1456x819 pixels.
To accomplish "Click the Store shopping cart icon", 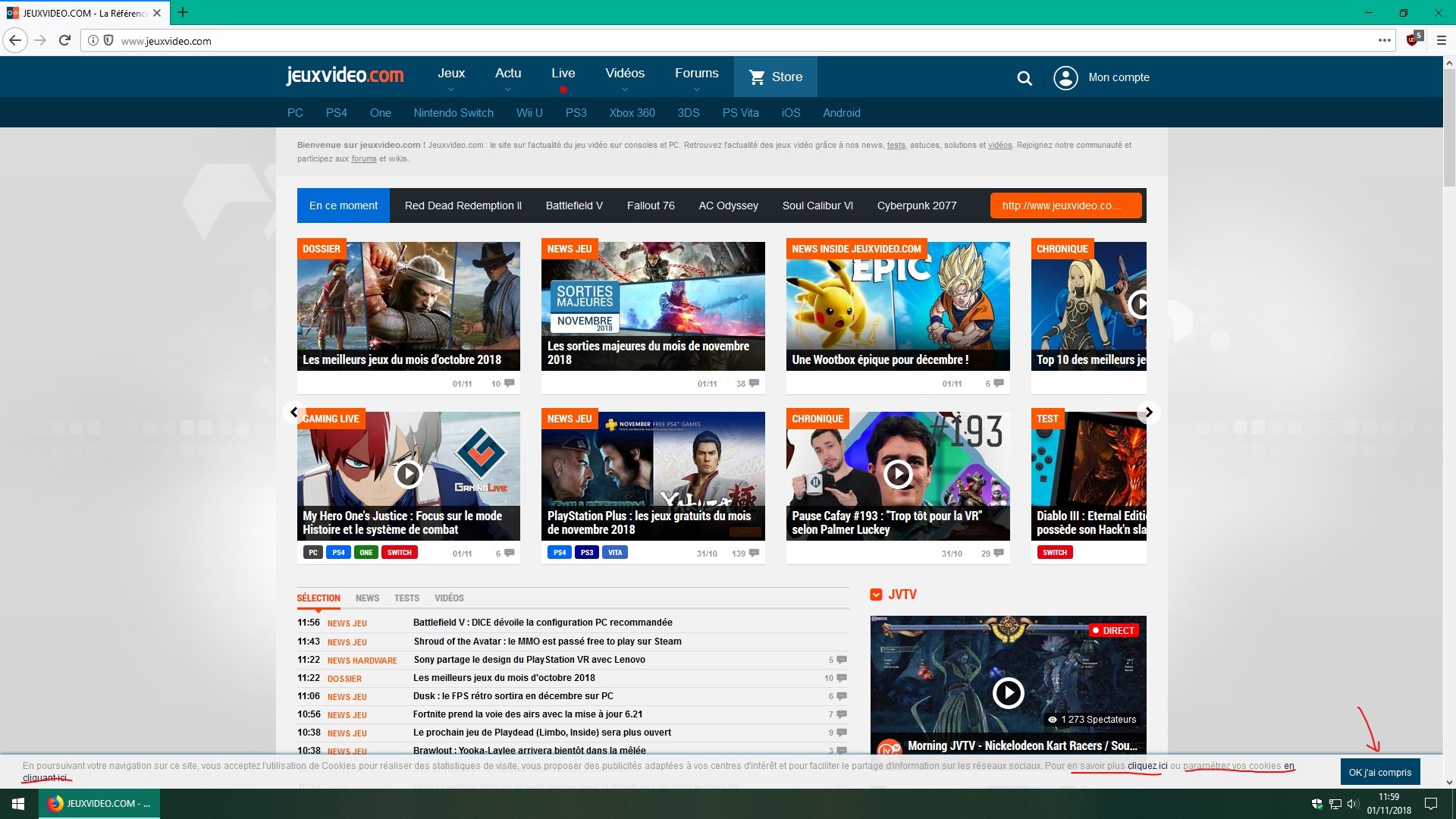I will pos(757,77).
